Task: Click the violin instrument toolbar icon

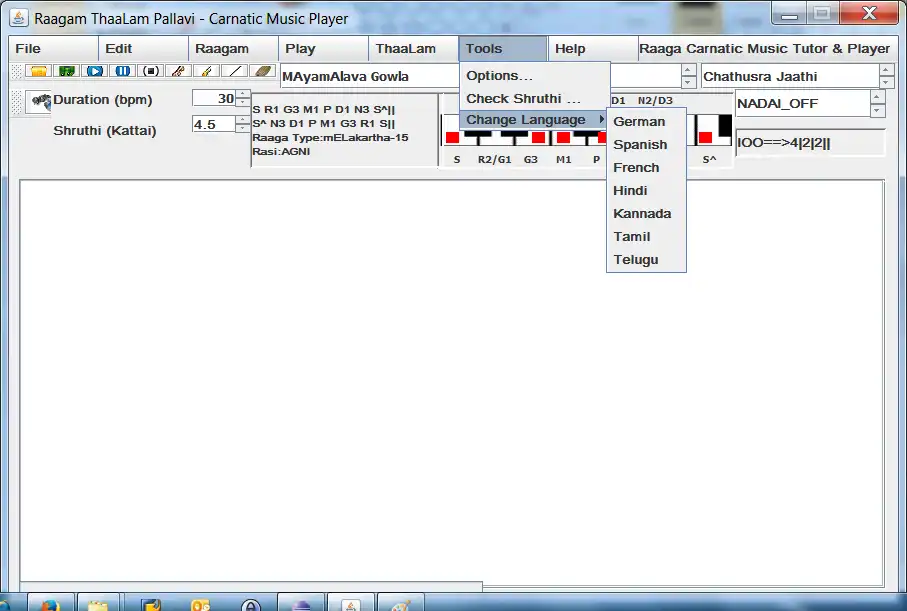Action: tap(178, 71)
